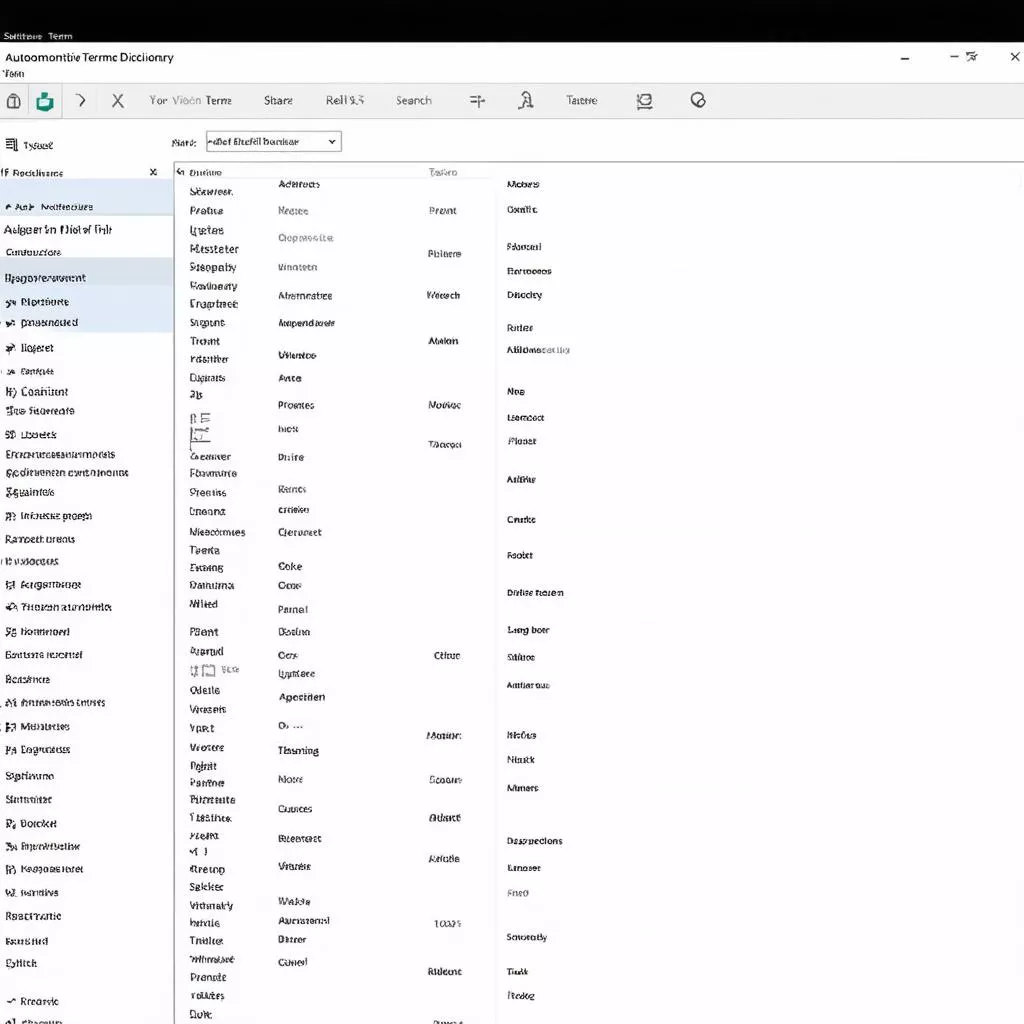Select the 'Lang boer' entry in the right column
Screen dimensions: 1024x1024
tap(528, 631)
